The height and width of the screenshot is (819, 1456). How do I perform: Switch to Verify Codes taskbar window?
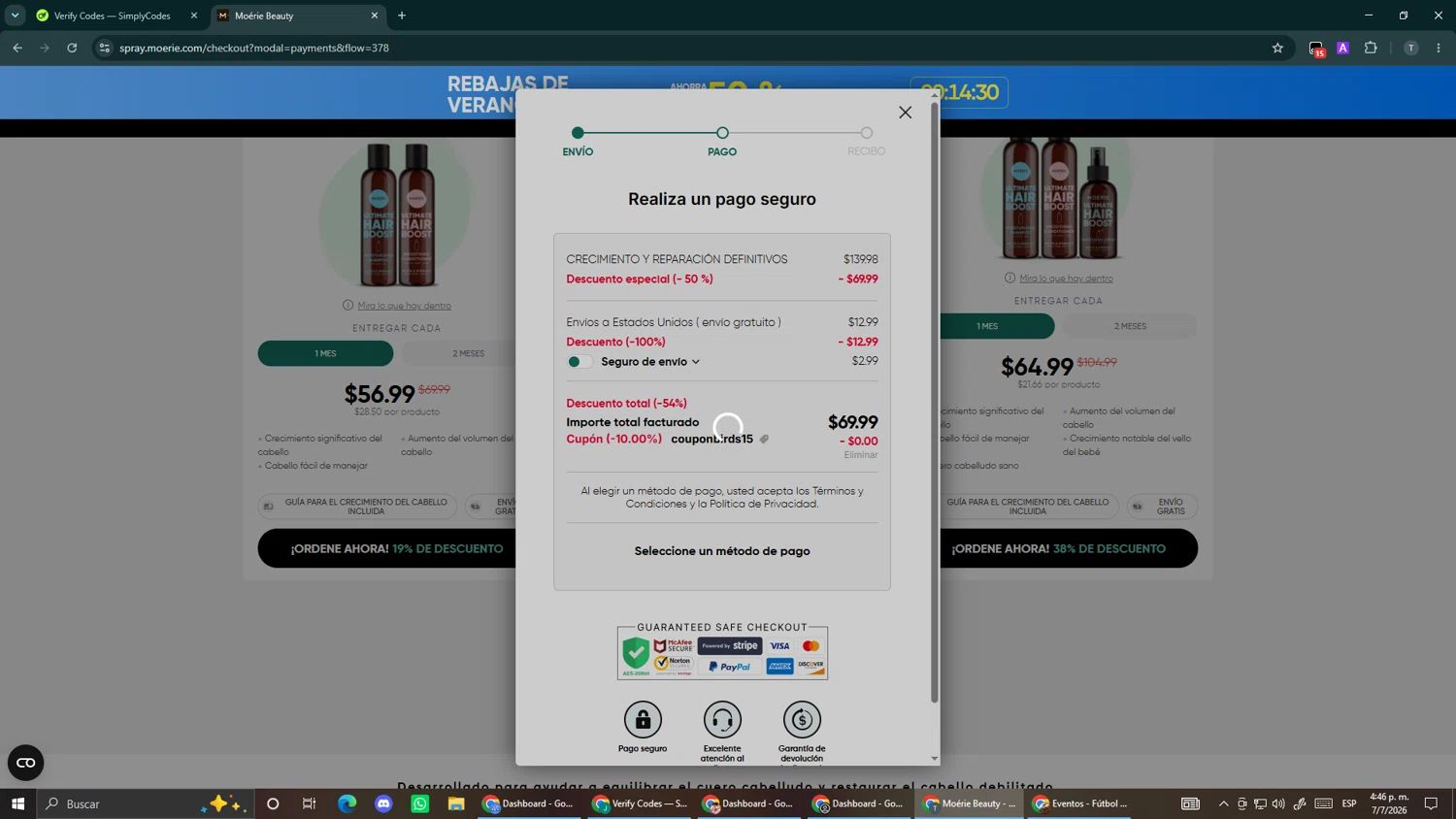click(641, 803)
